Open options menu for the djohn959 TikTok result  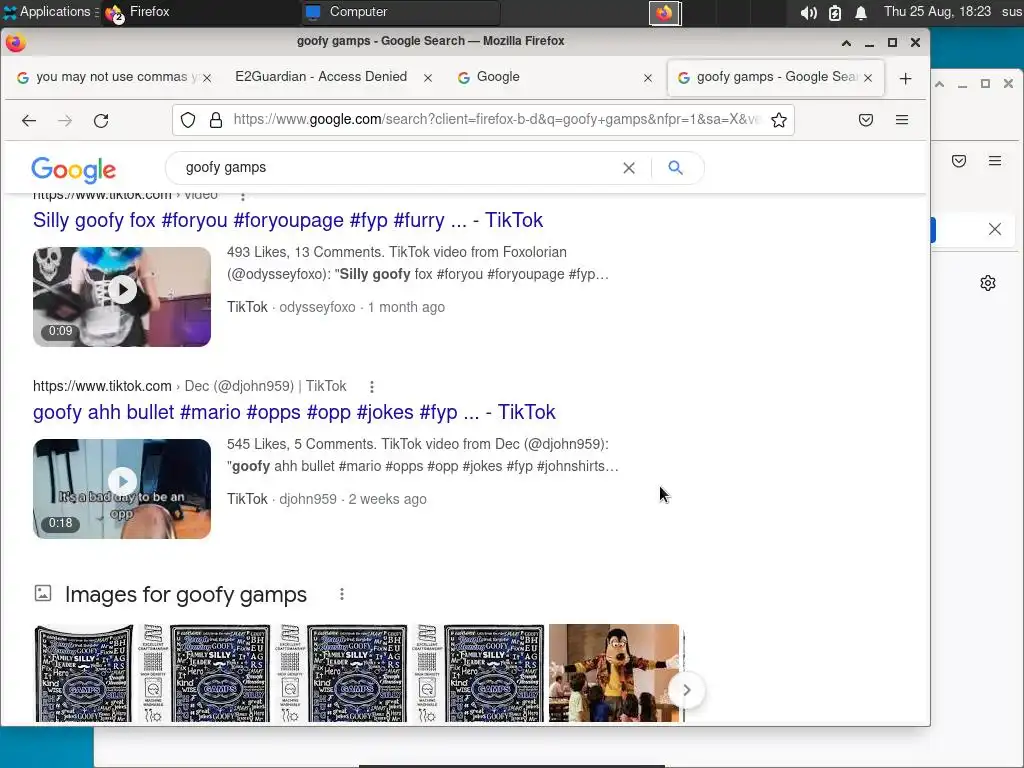pos(372,387)
